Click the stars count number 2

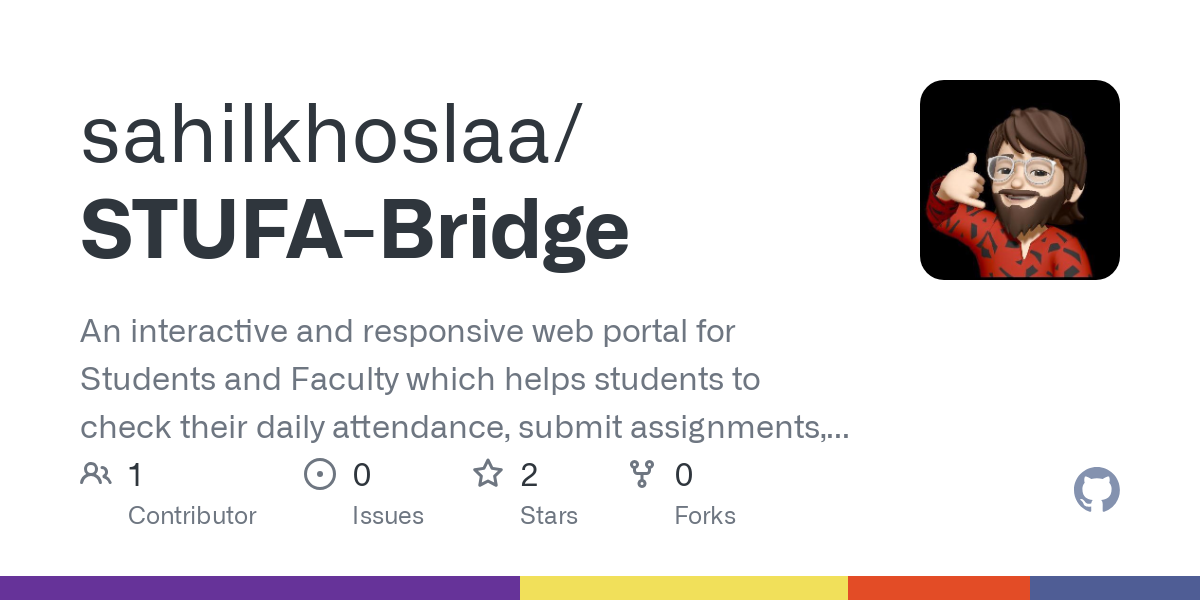click(x=529, y=475)
